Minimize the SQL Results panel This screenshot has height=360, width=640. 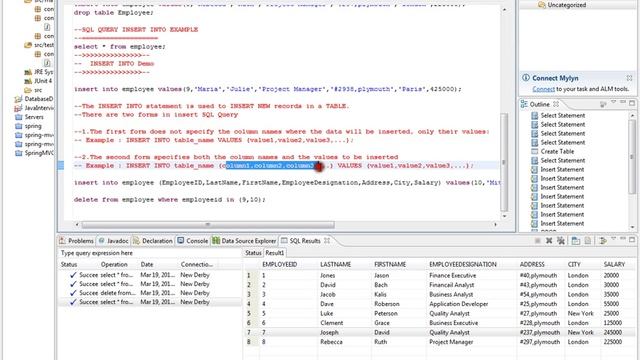coord(623,240)
